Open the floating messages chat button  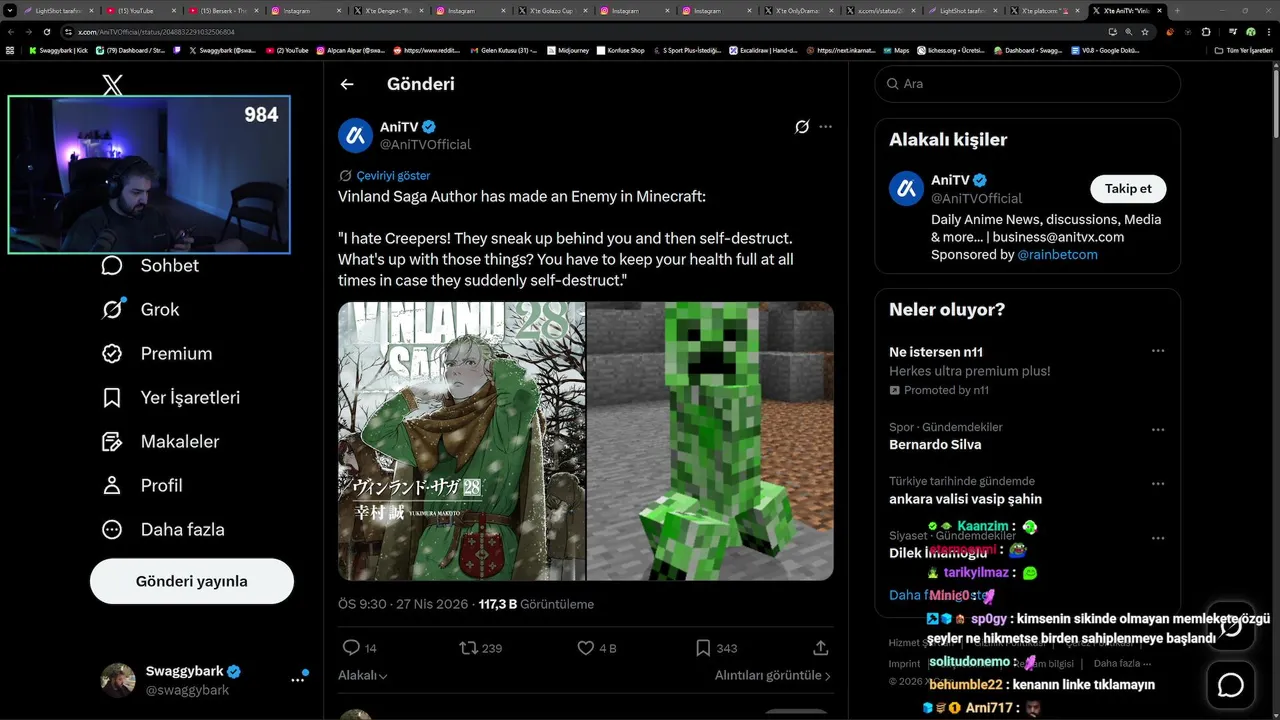click(x=1230, y=685)
